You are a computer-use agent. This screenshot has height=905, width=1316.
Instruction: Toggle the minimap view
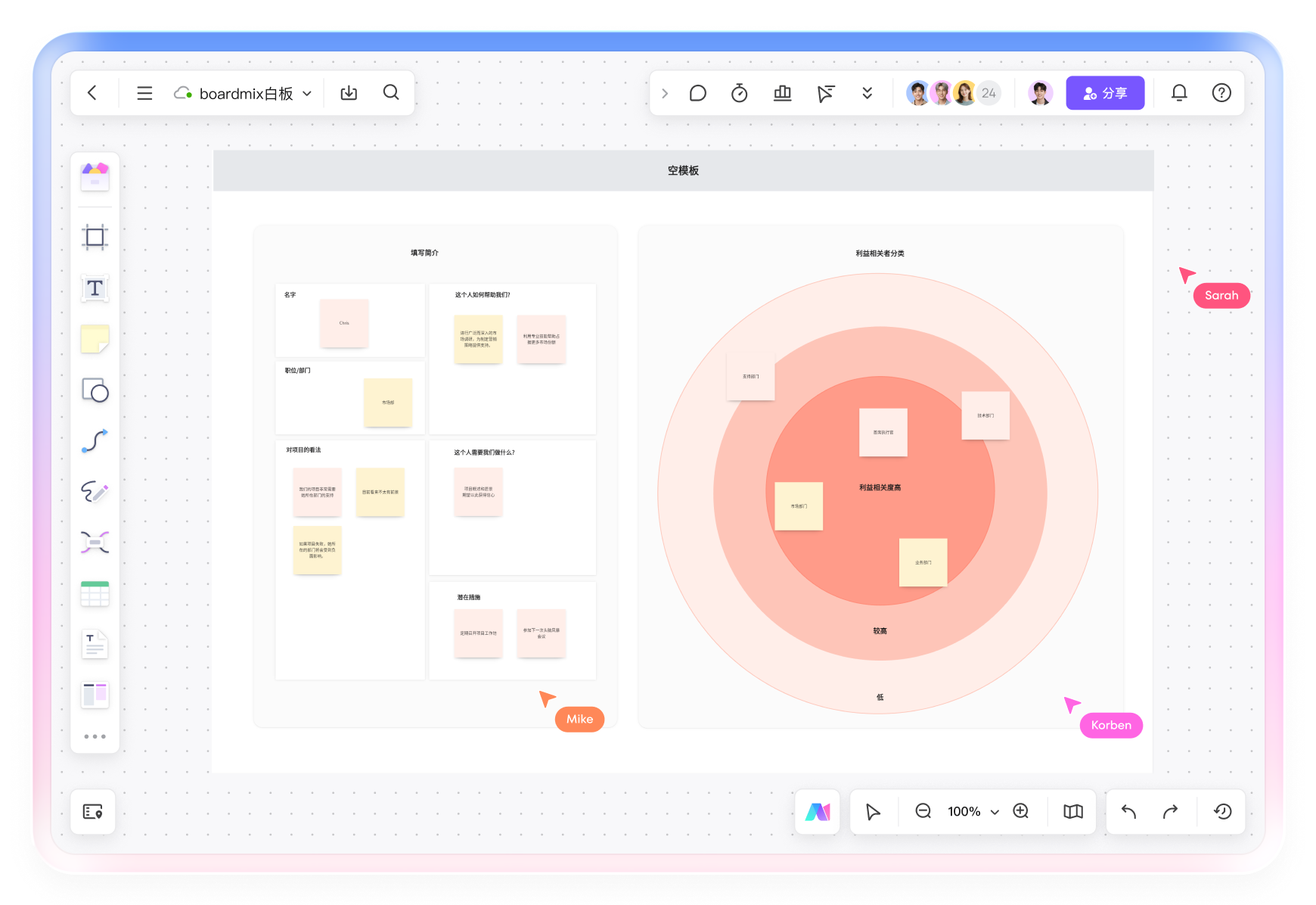tap(1072, 811)
